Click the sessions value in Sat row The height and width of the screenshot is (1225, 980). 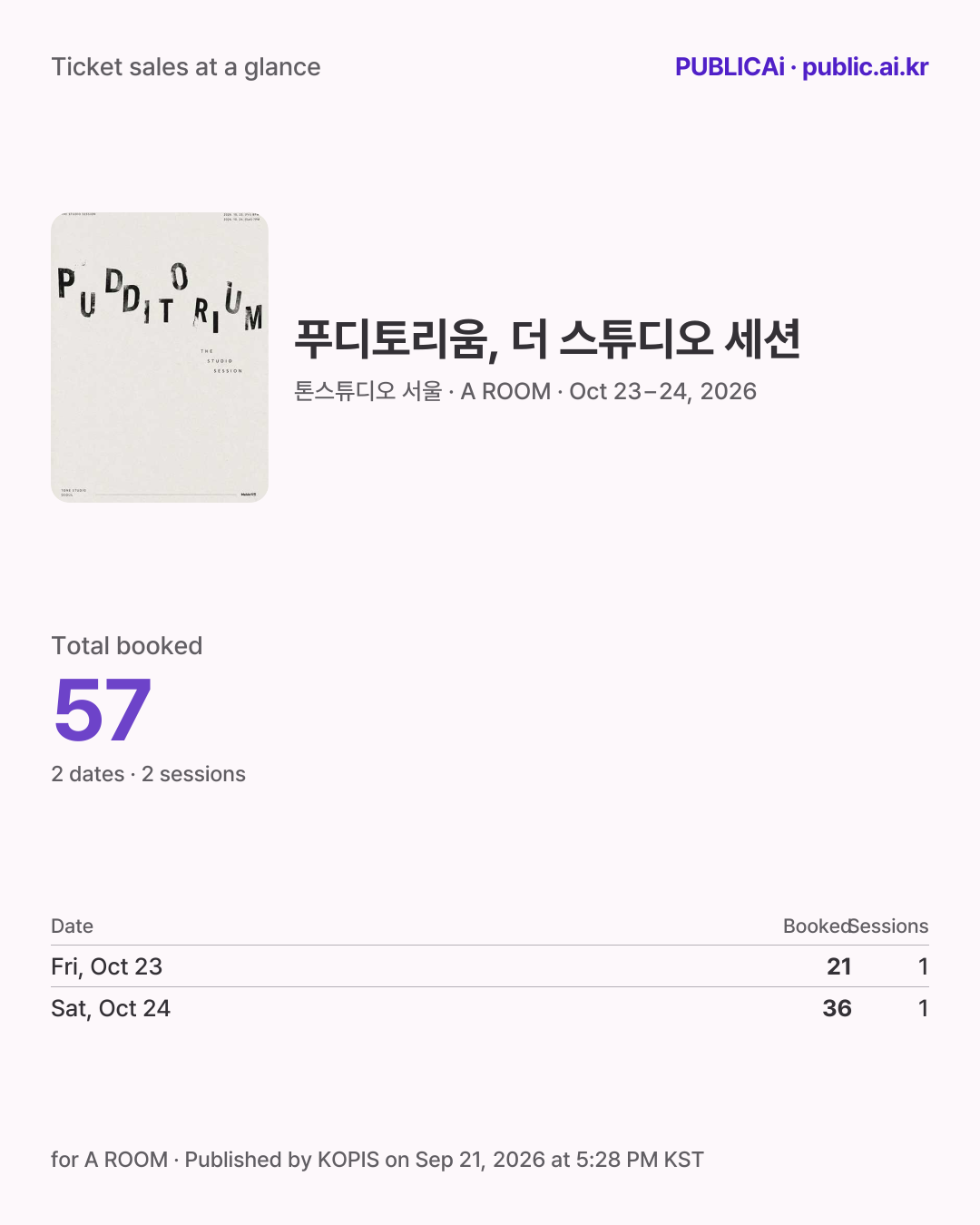coord(923,1008)
